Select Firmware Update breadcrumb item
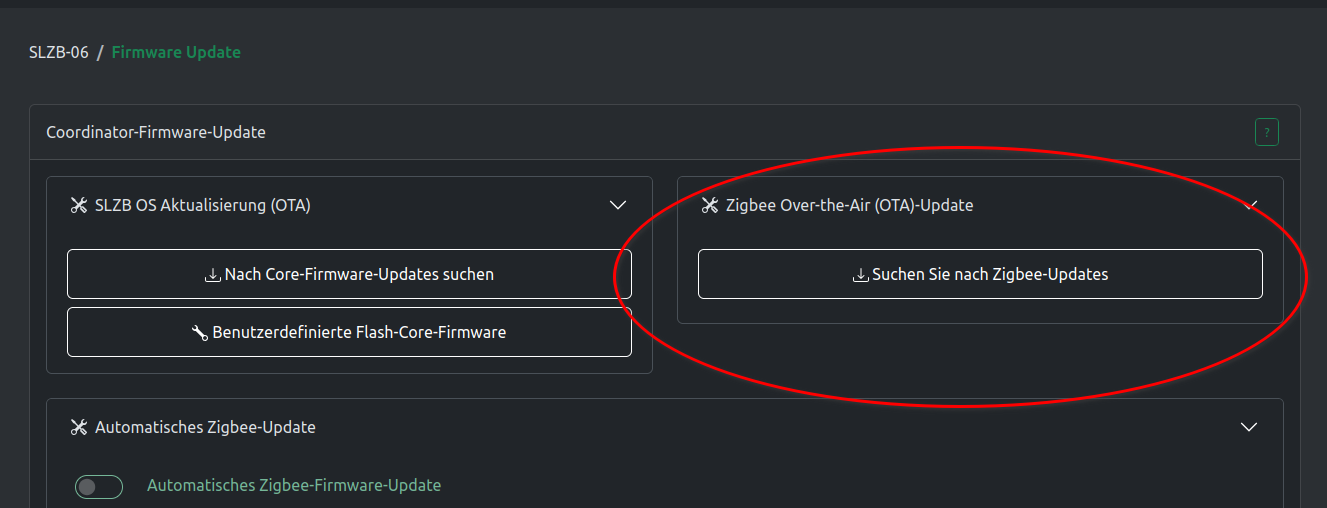1327x508 pixels. [x=176, y=52]
